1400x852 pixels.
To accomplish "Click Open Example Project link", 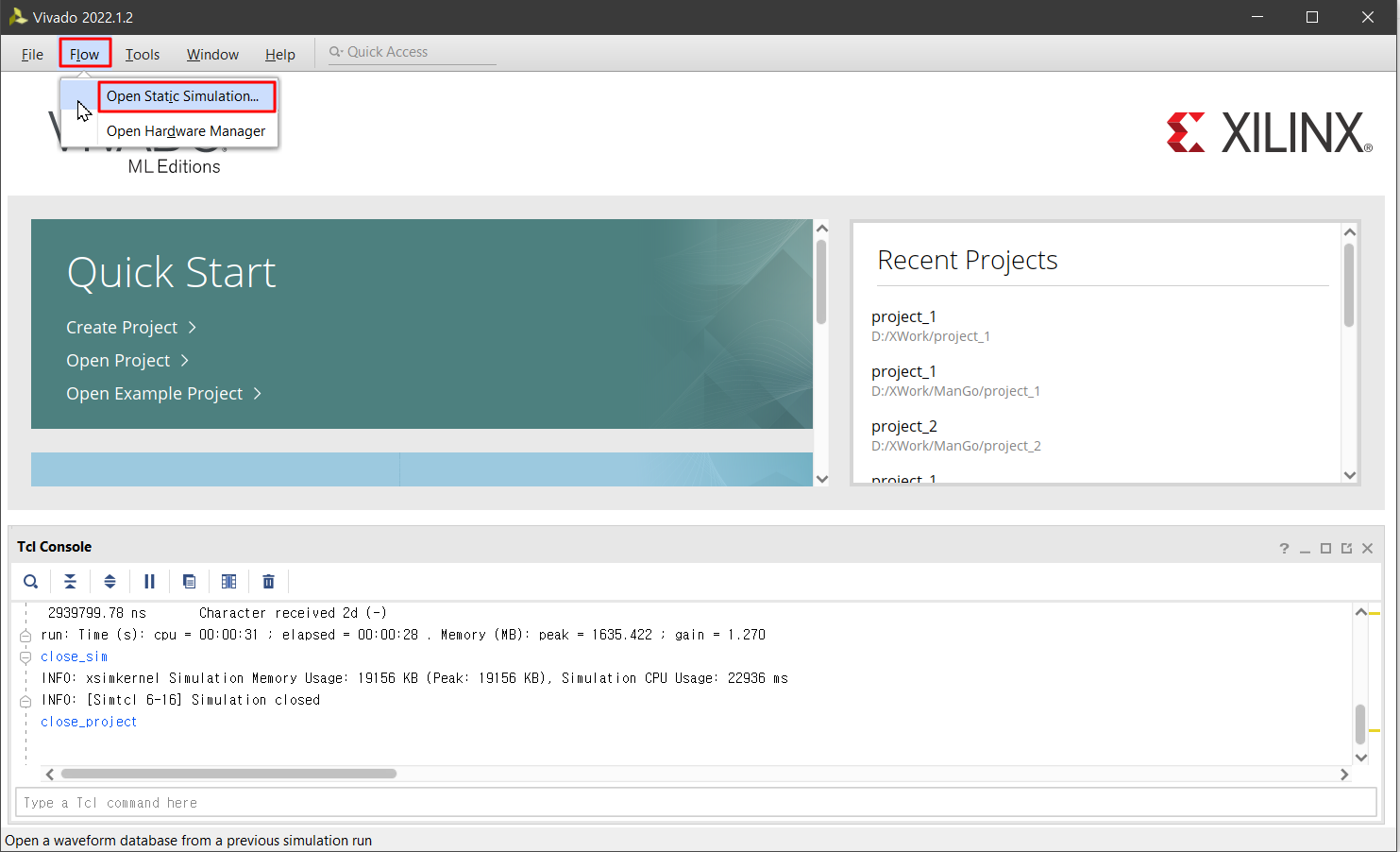I will tap(155, 394).
